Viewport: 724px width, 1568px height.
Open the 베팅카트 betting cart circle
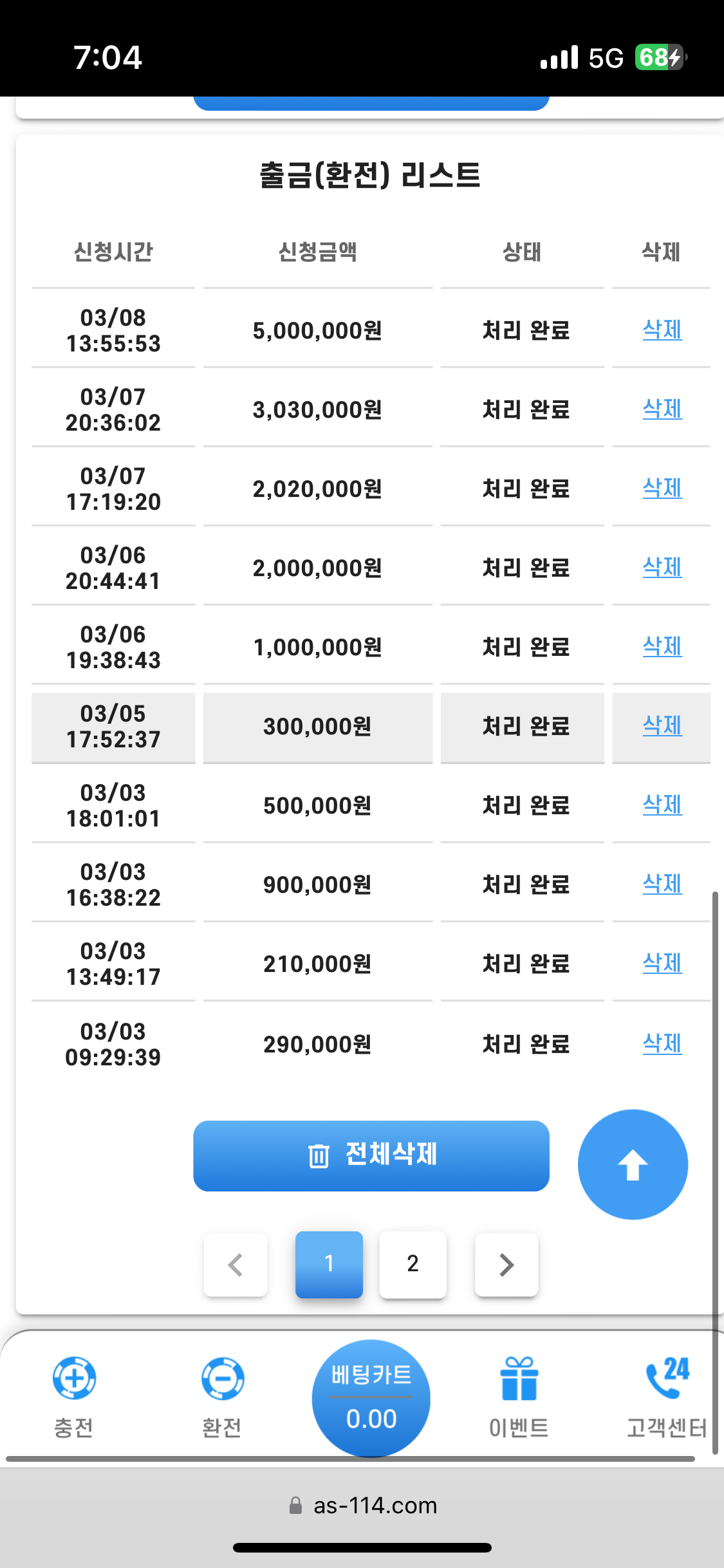(x=371, y=1398)
